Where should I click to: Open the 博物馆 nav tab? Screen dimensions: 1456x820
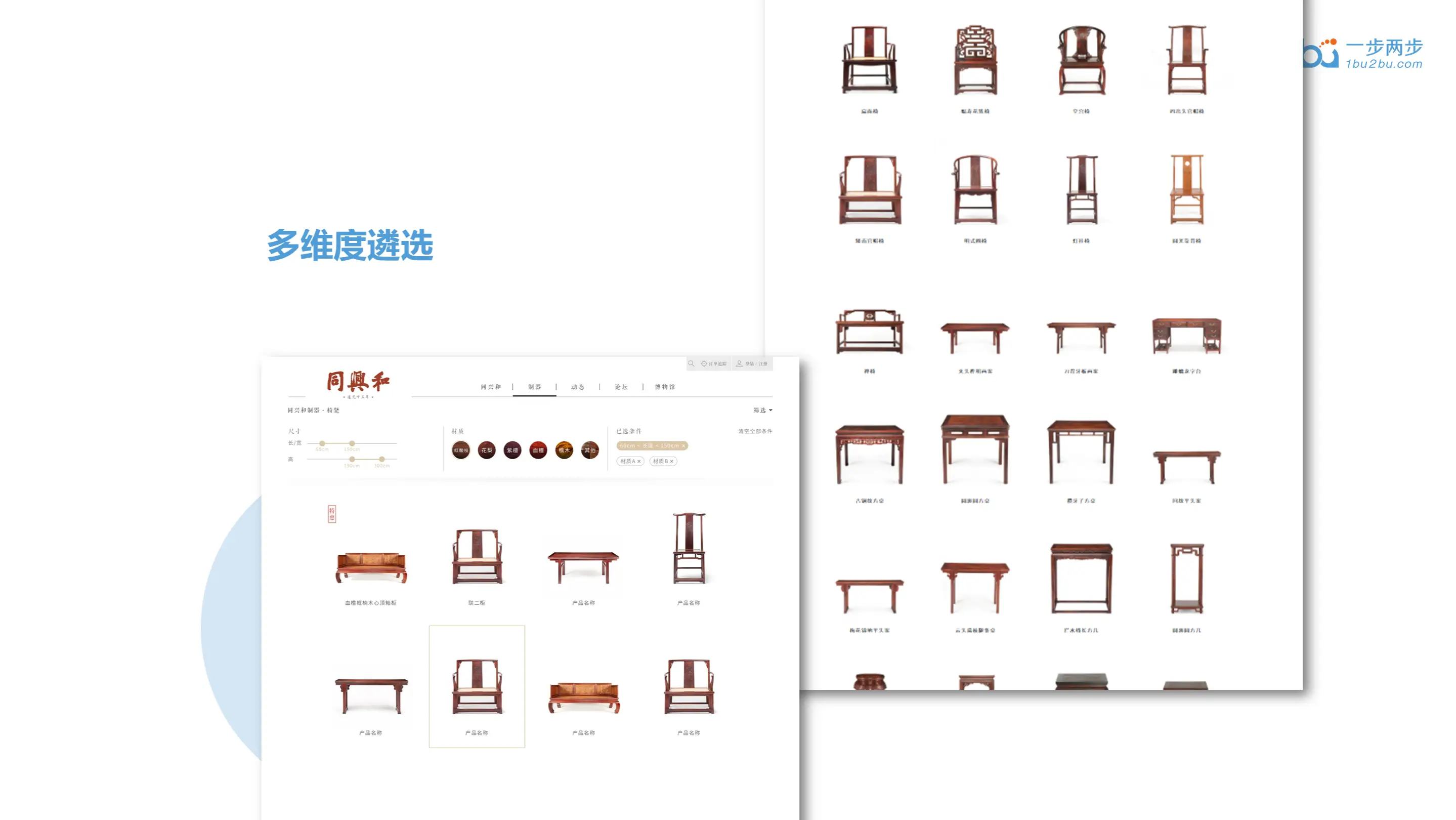tap(665, 387)
